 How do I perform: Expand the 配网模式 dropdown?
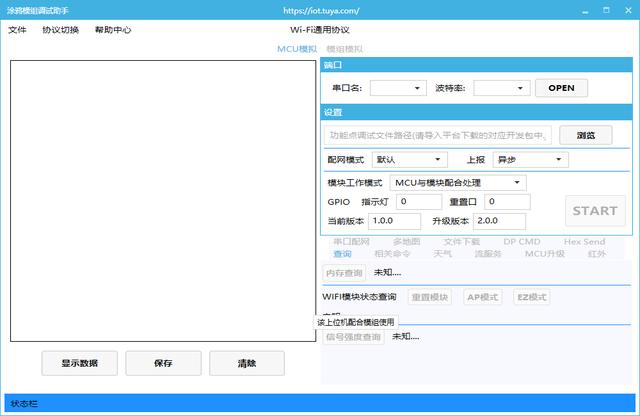click(409, 160)
